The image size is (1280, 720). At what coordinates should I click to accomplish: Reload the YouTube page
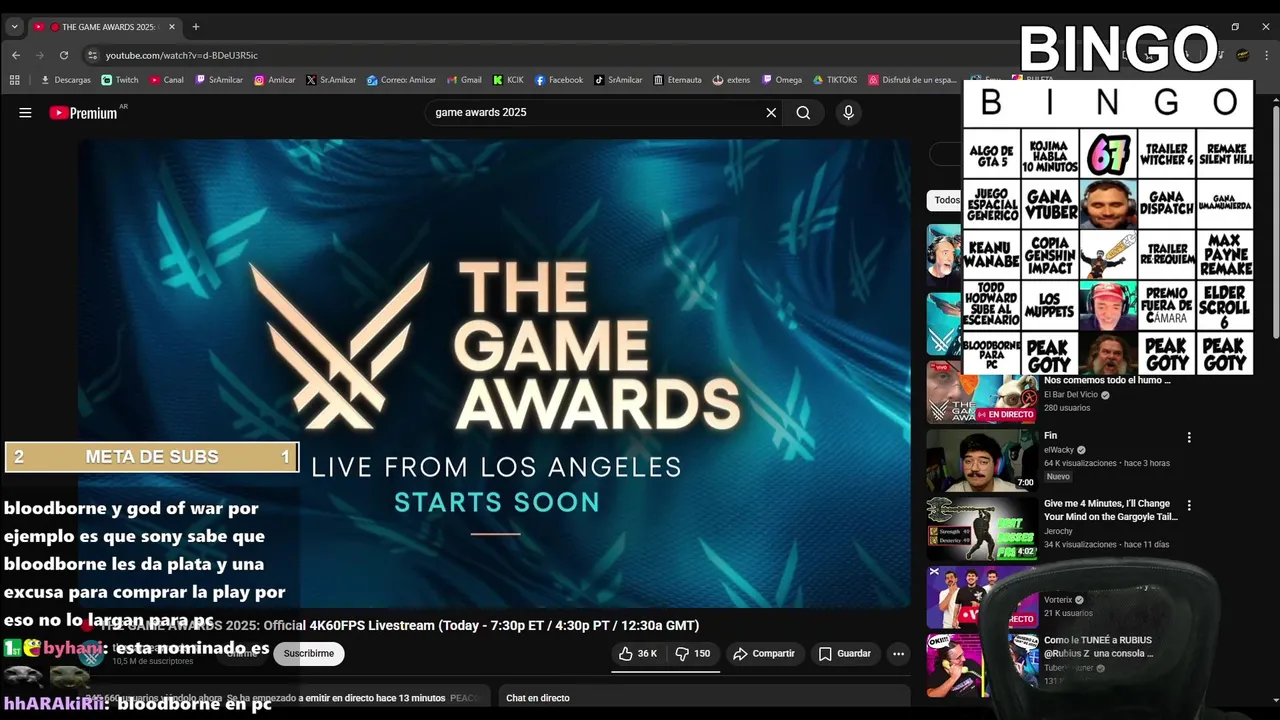64,55
